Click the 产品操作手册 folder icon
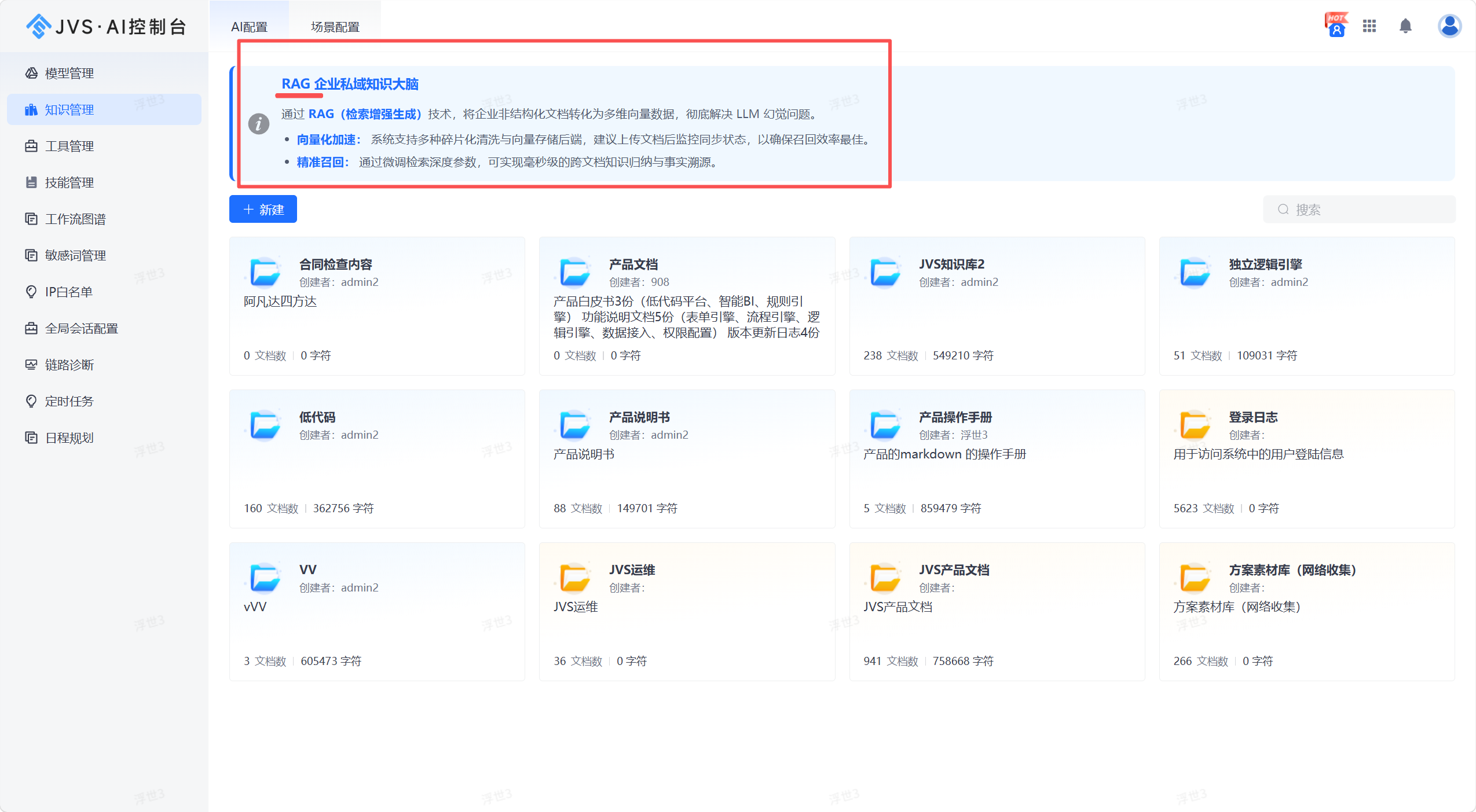The height and width of the screenshot is (812, 1476). 885,425
